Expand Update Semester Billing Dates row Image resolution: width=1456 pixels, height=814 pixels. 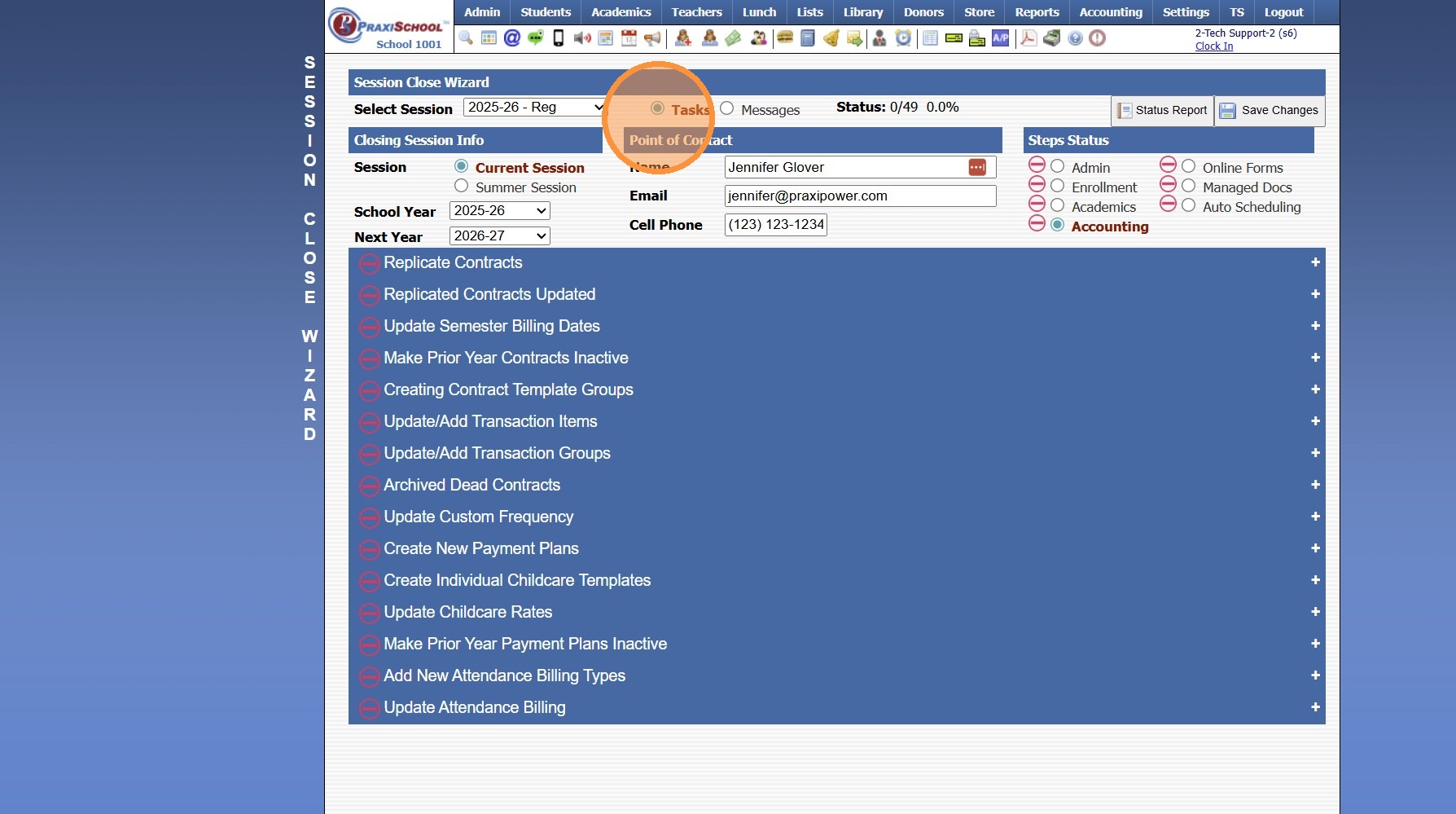coord(1315,326)
